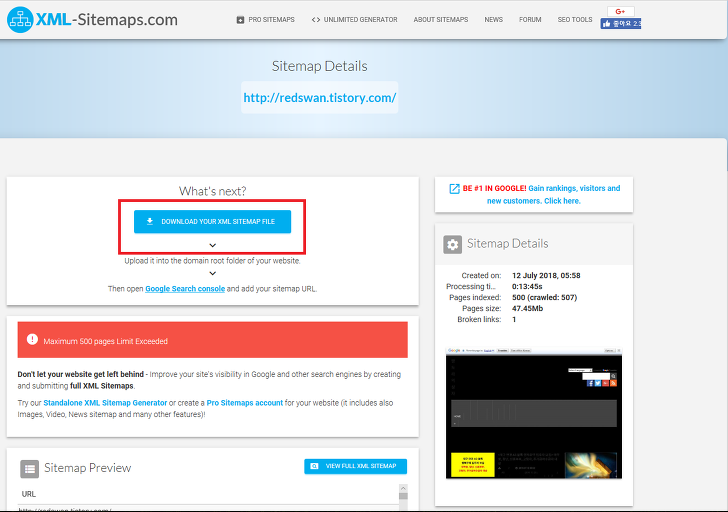This screenshot has width=728, height=512.
Task: Click the 'What's next?' heading
Action: [213, 191]
